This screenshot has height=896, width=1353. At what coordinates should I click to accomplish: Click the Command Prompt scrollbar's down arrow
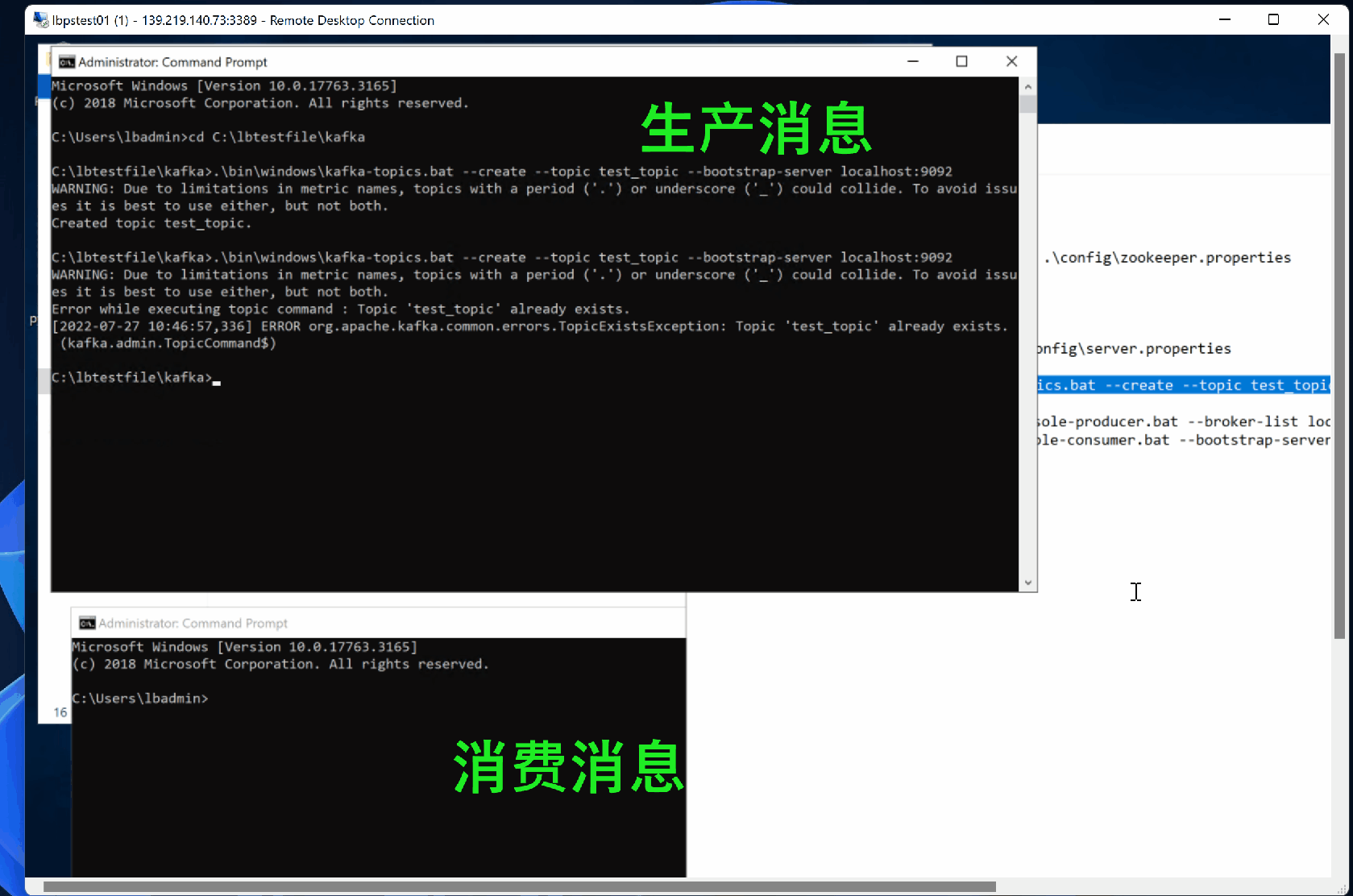coord(1027,583)
